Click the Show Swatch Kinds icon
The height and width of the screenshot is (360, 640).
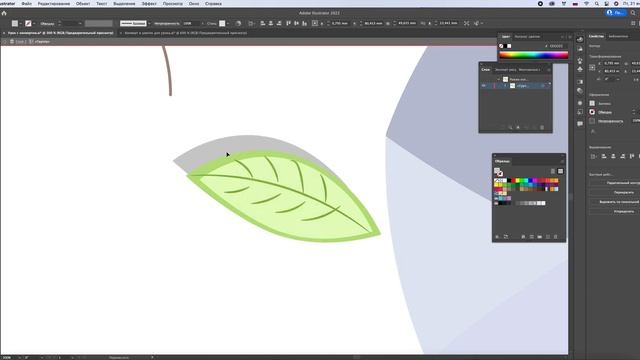tap(523, 237)
